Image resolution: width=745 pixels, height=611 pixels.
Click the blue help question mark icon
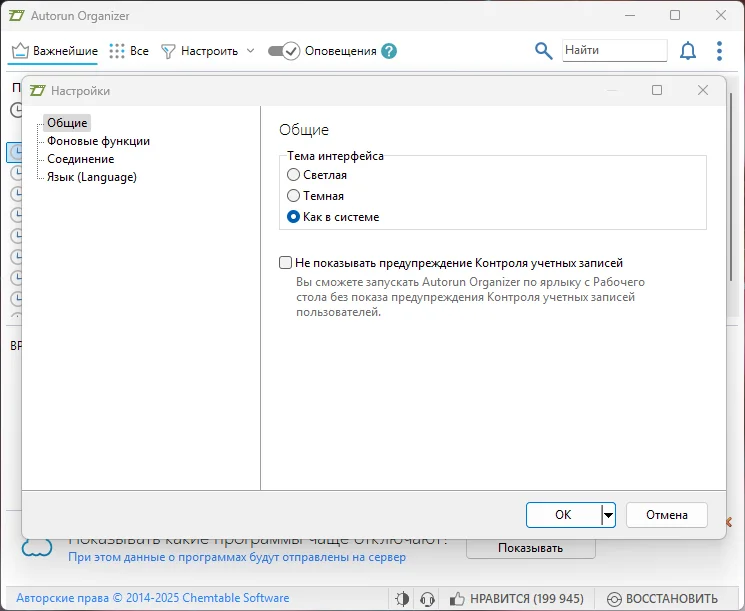pos(389,51)
